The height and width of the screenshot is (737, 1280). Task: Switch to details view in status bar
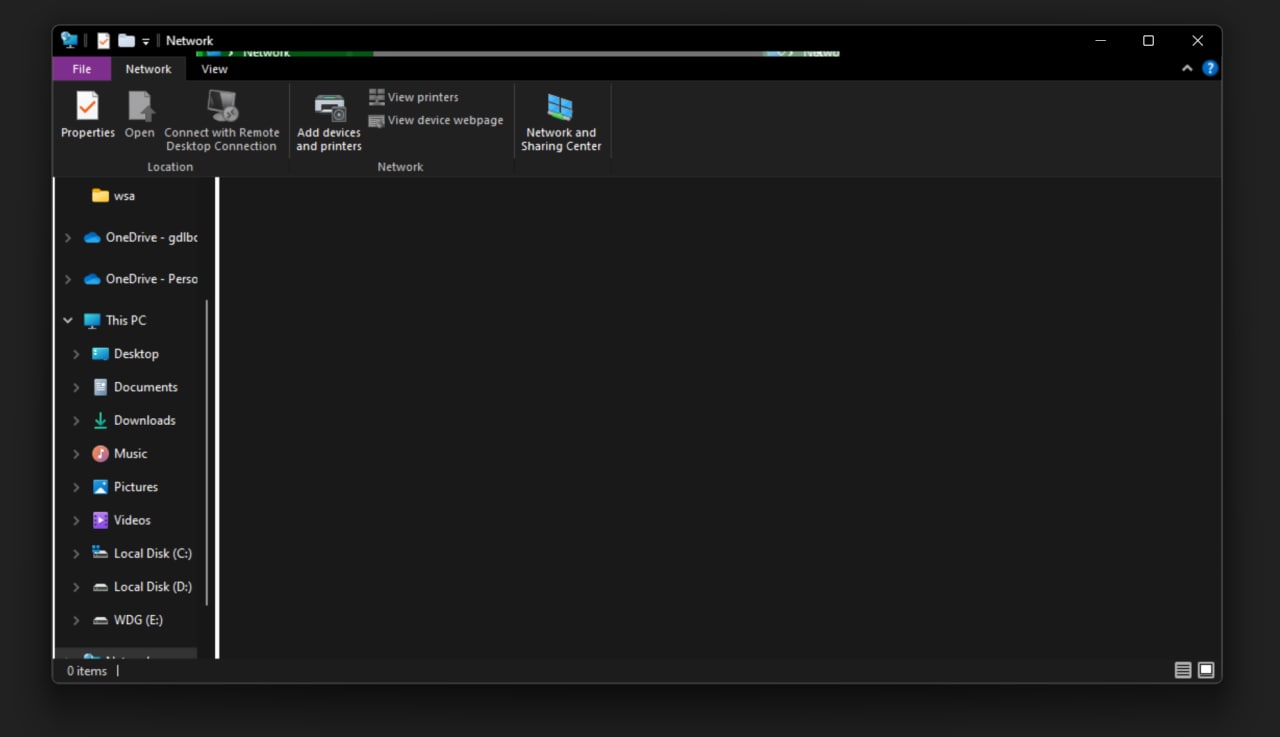pyautogui.click(x=1183, y=670)
